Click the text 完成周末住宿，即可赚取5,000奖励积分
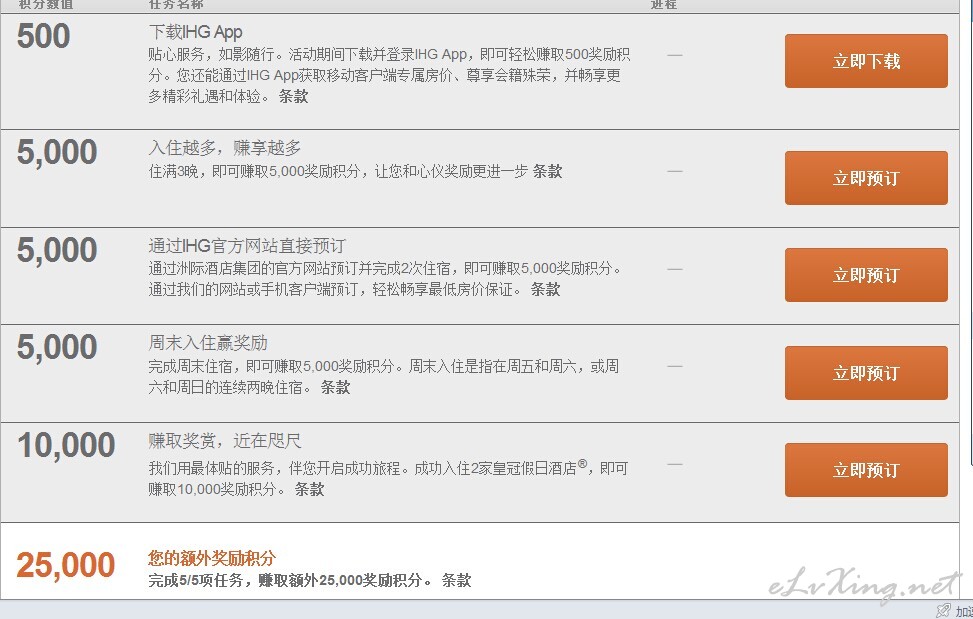 [x=271, y=366]
